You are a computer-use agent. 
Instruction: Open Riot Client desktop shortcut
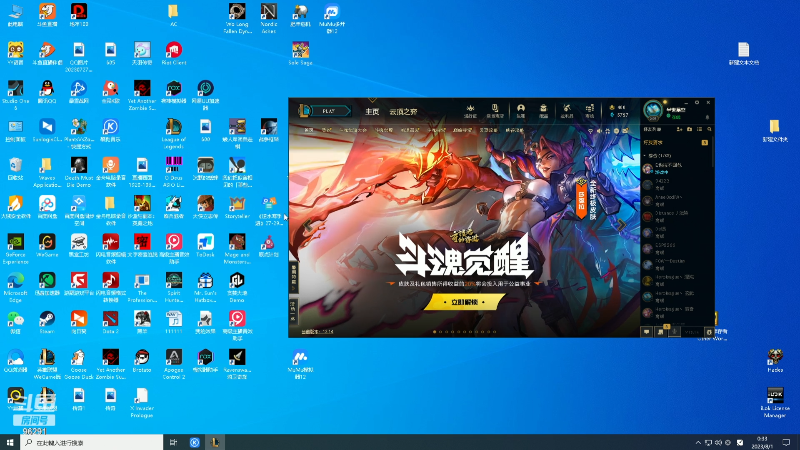click(173, 53)
